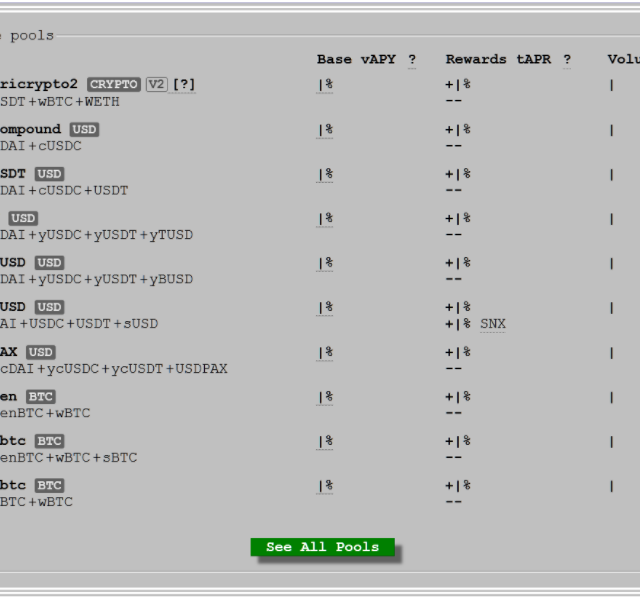The height and width of the screenshot is (598, 640).
Task: Select the DAI+yUSDC+yUSDT+yBUSD coin list
Action: pyautogui.click(x=96, y=280)
